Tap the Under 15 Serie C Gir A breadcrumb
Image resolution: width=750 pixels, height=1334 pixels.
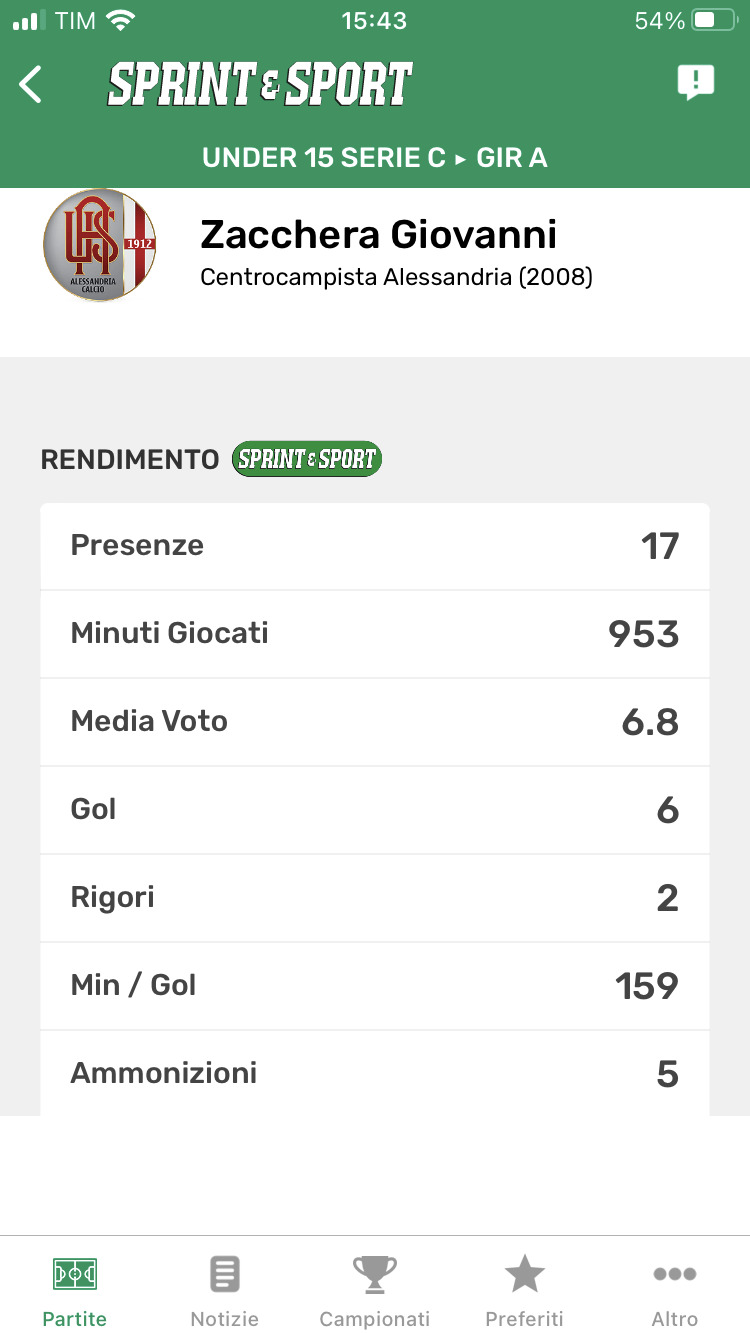[375, 158]
